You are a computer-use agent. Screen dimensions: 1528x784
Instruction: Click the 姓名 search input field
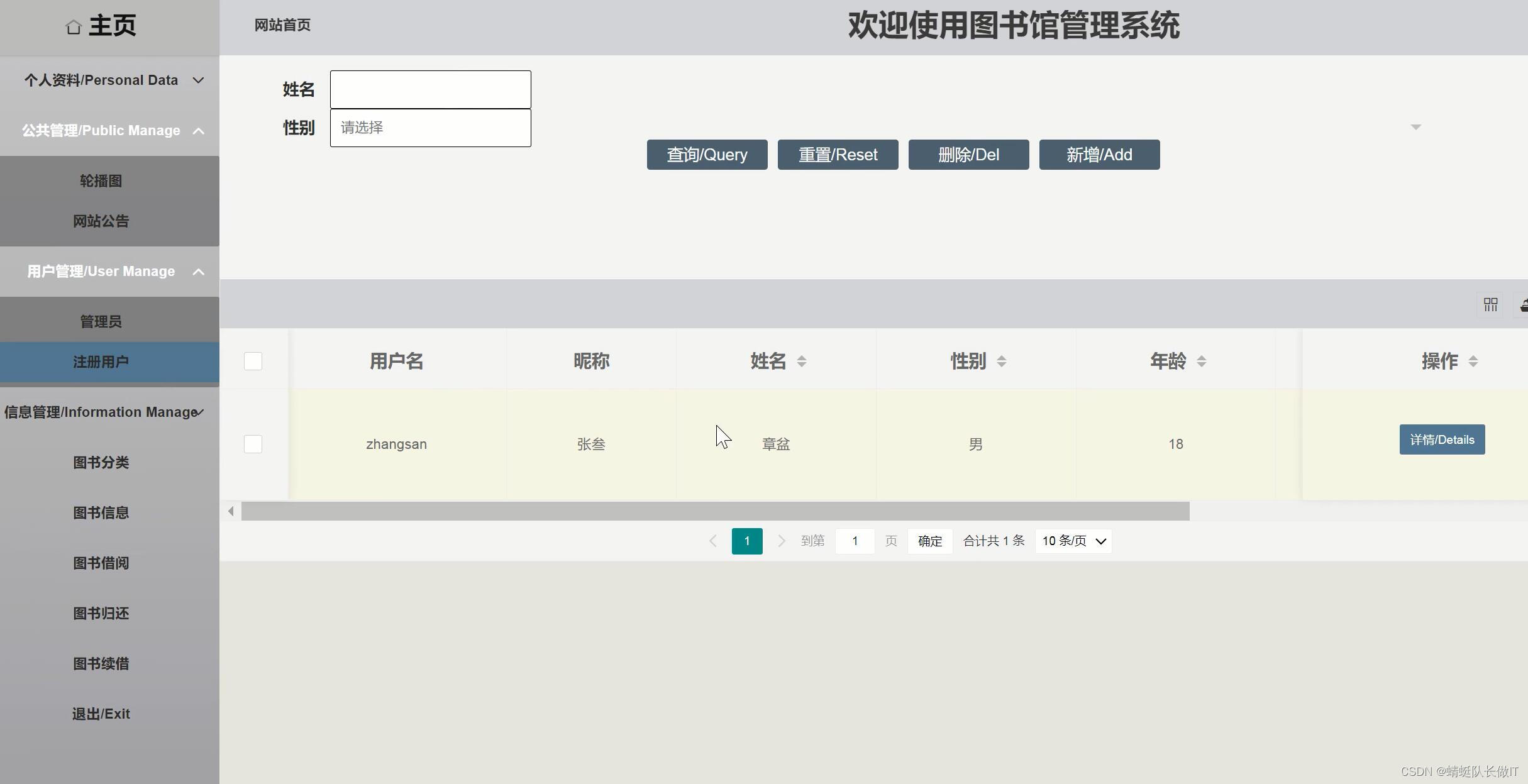[x=430, y=90]
